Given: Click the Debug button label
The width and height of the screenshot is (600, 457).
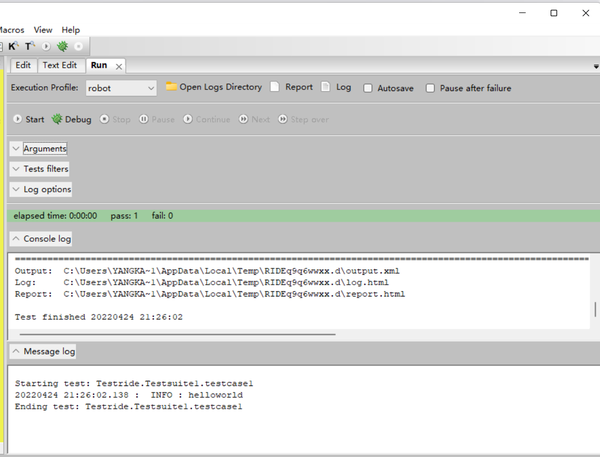Looking at the screenshot, I should click(x=78, y=119).
